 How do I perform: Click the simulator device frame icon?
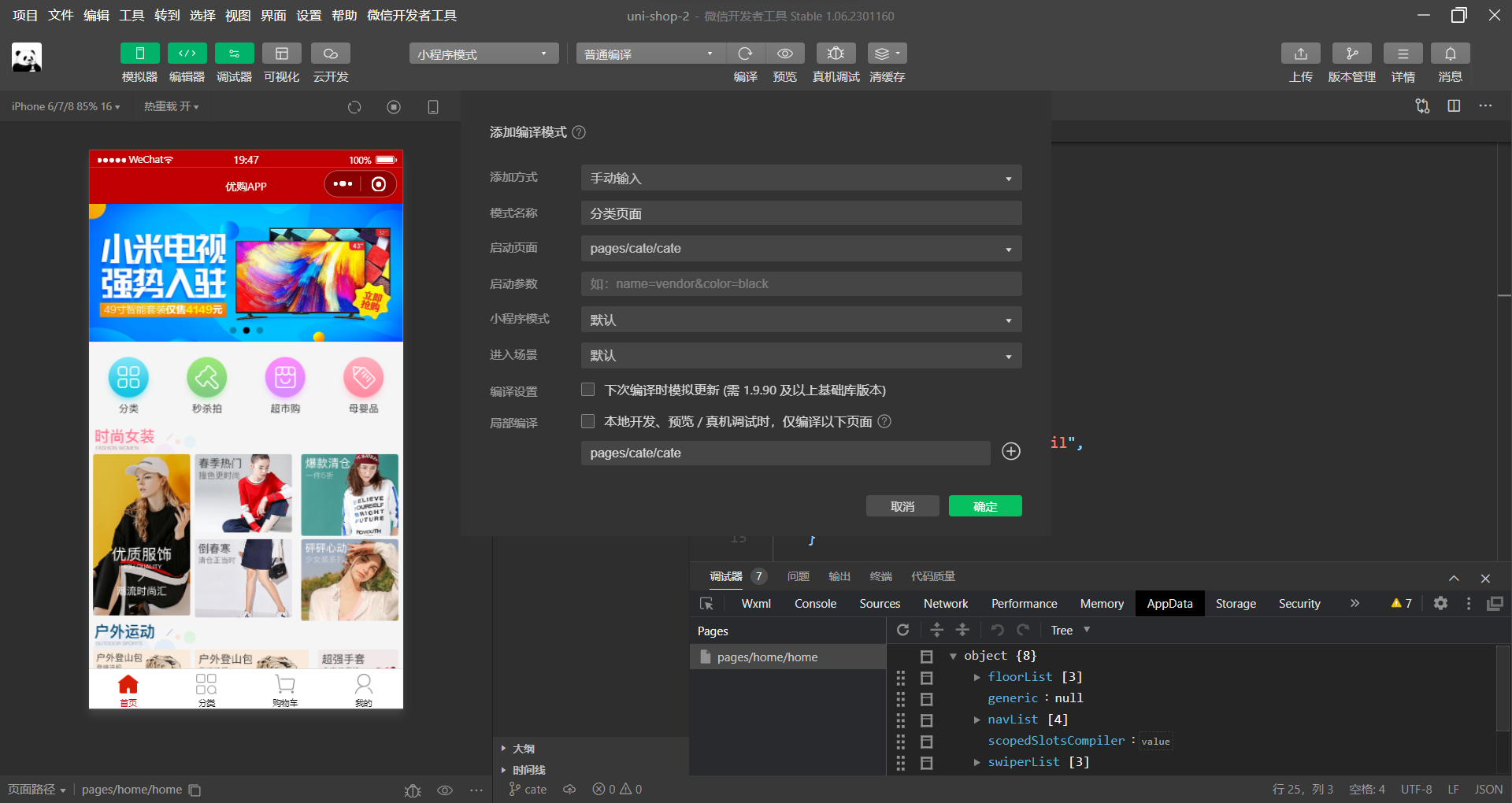pos(433,107)
